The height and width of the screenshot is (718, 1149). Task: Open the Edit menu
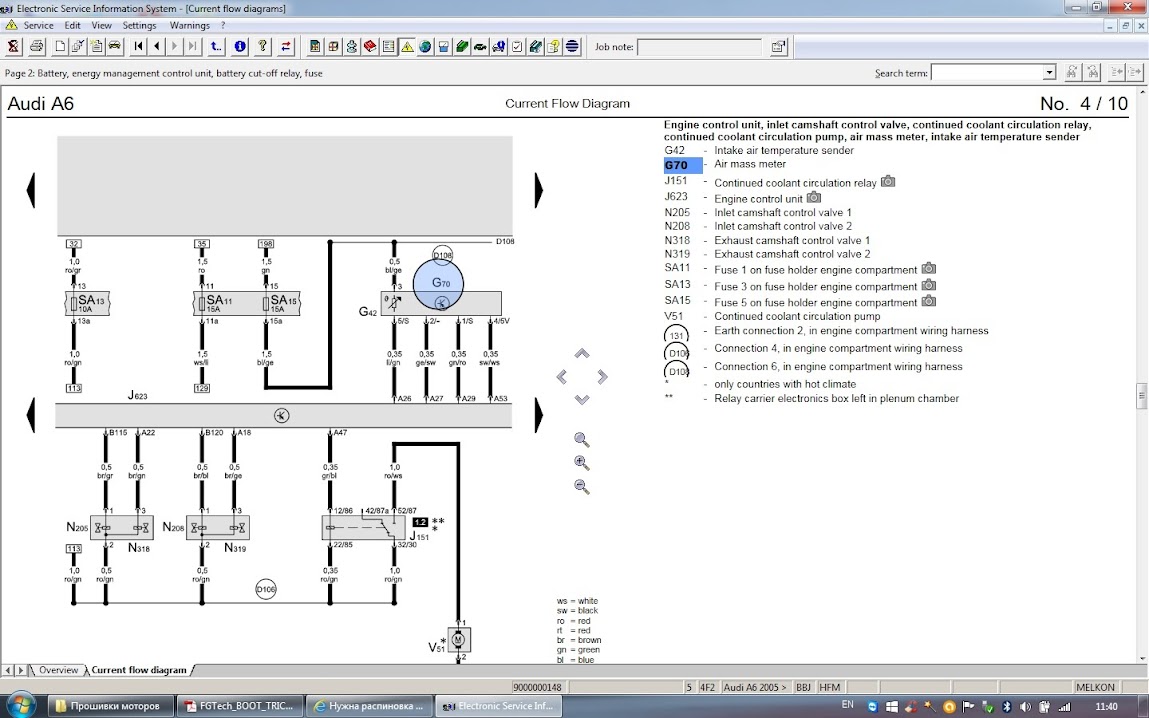point(73,26)
